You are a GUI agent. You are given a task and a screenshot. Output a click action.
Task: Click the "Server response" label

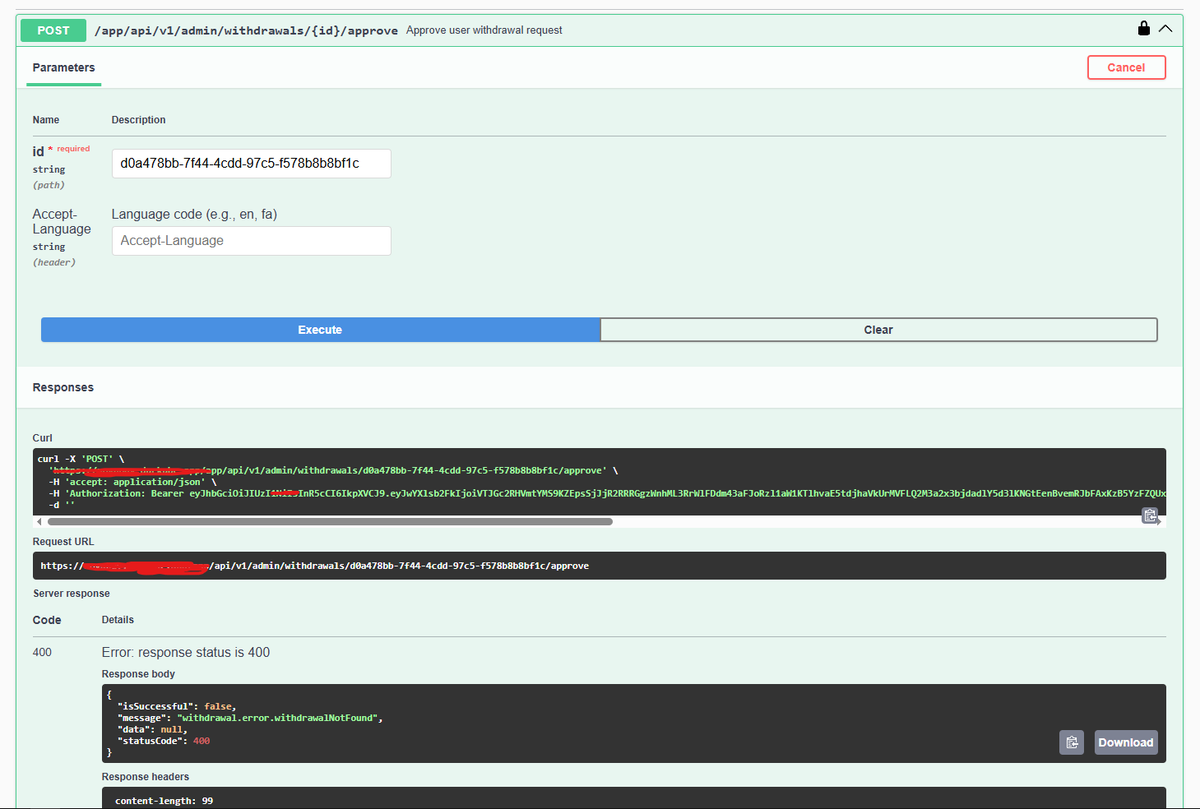[72, 593]
